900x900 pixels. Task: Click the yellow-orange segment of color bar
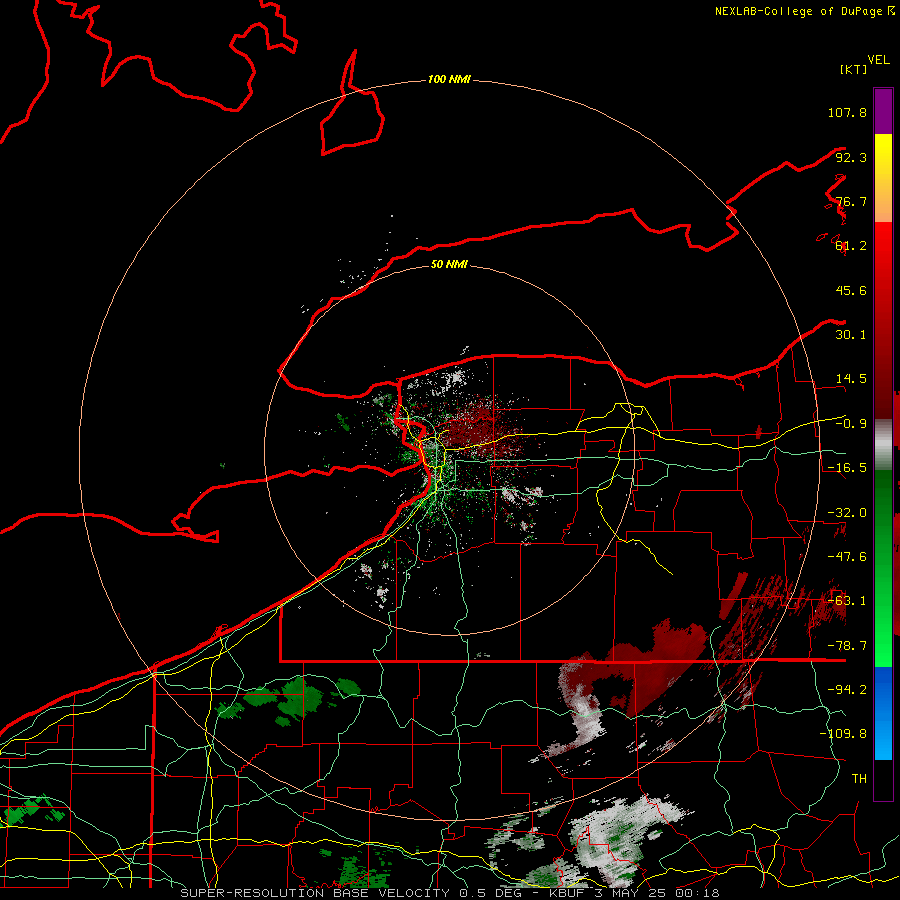883,178
